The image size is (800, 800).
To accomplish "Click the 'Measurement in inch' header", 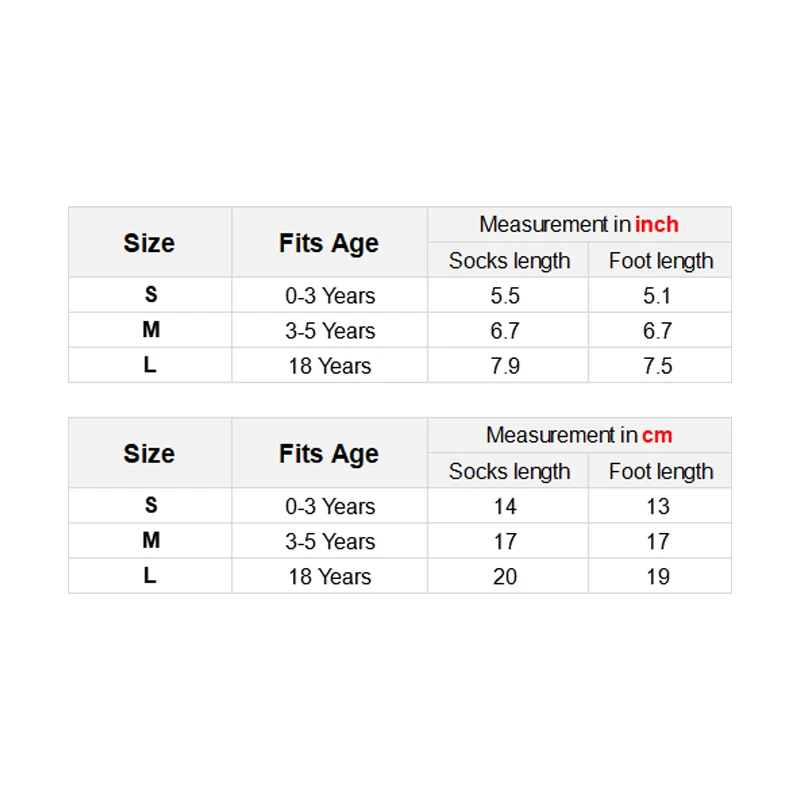I will [579, 225].
